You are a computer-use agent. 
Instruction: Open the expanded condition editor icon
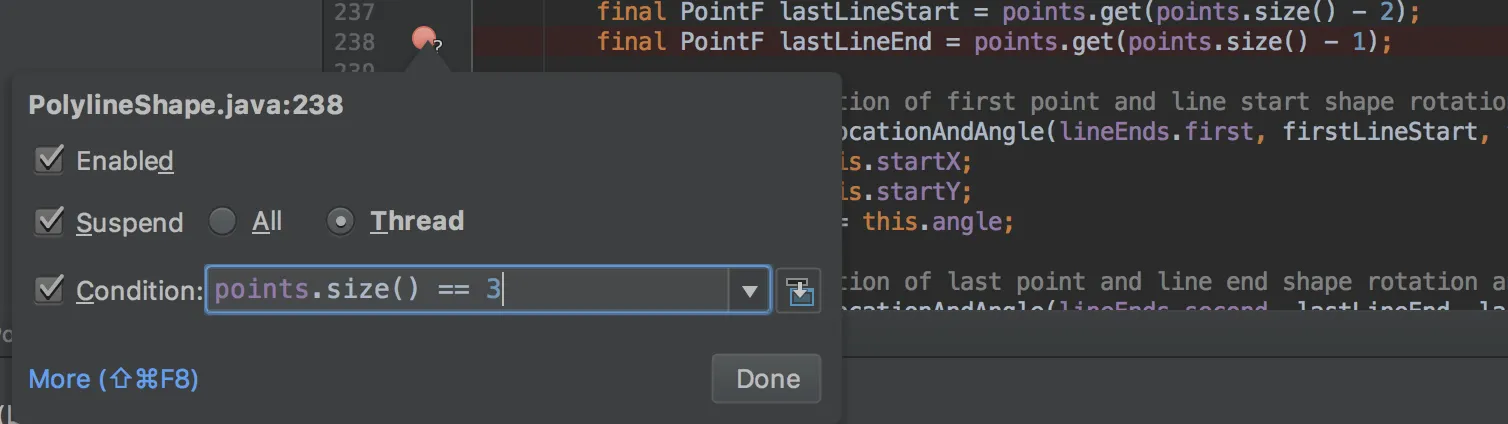(x=798, y=291)
